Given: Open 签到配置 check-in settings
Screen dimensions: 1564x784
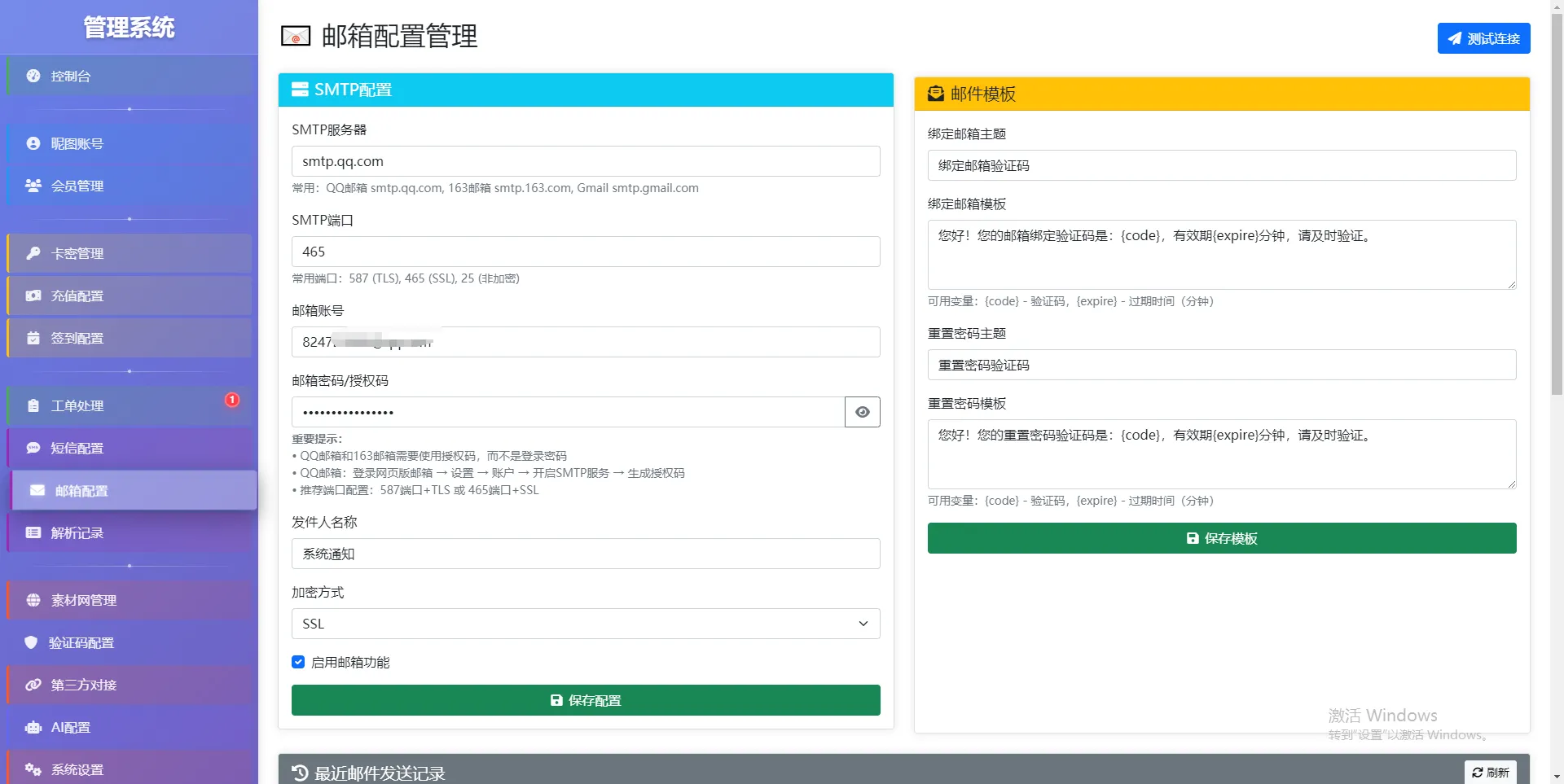Looking at the screenshot, I should pos(33,338).
